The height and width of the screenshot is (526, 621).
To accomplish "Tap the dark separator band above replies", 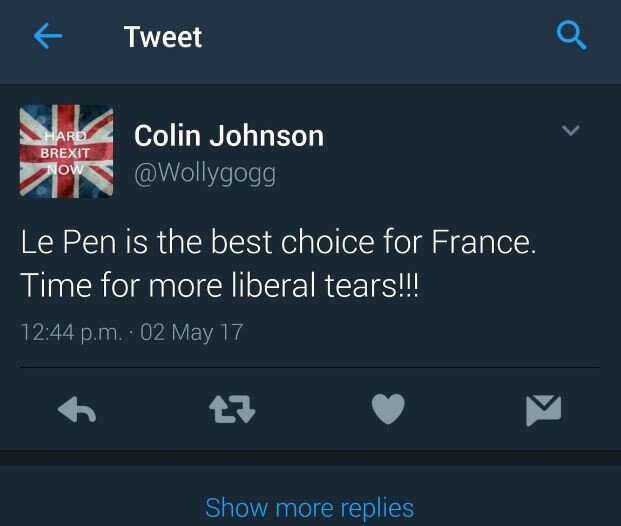I will [310, 458].
